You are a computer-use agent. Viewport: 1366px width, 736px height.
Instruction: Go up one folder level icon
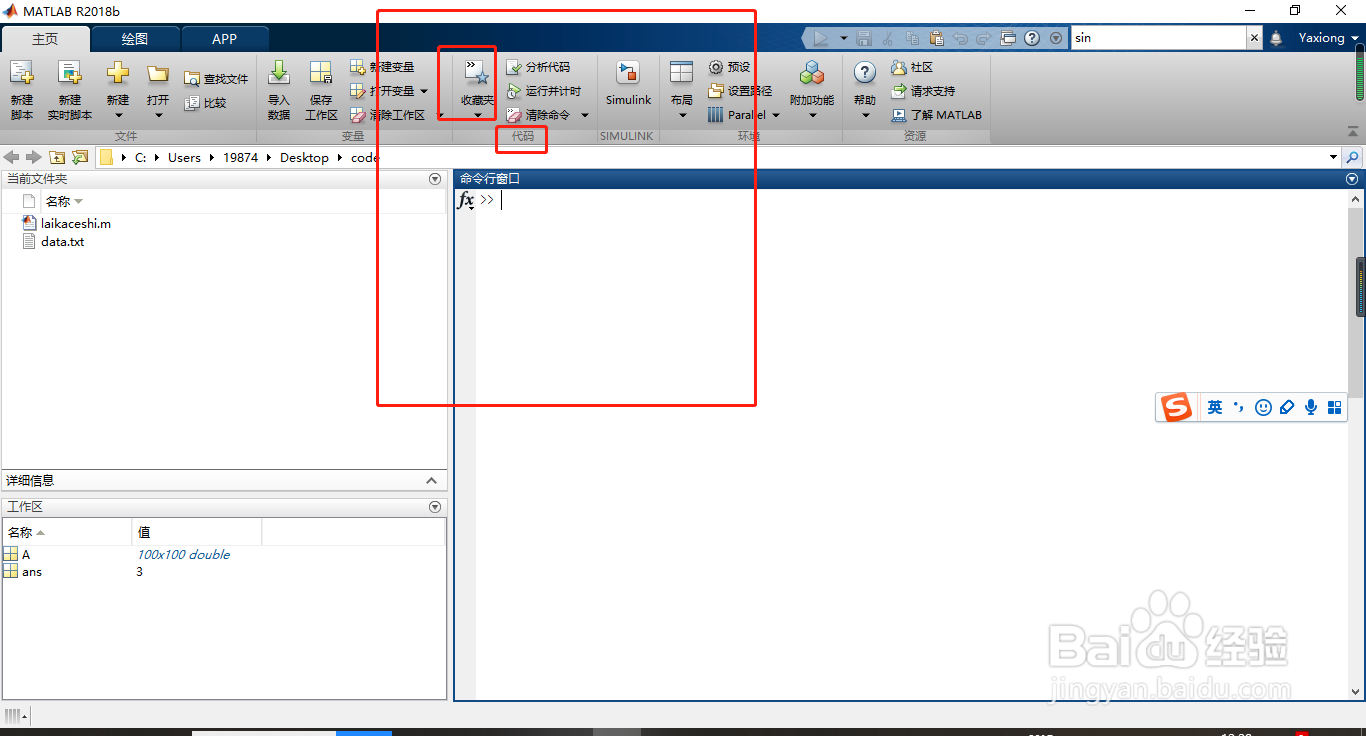pyautogui.click(x=57, y=157)
